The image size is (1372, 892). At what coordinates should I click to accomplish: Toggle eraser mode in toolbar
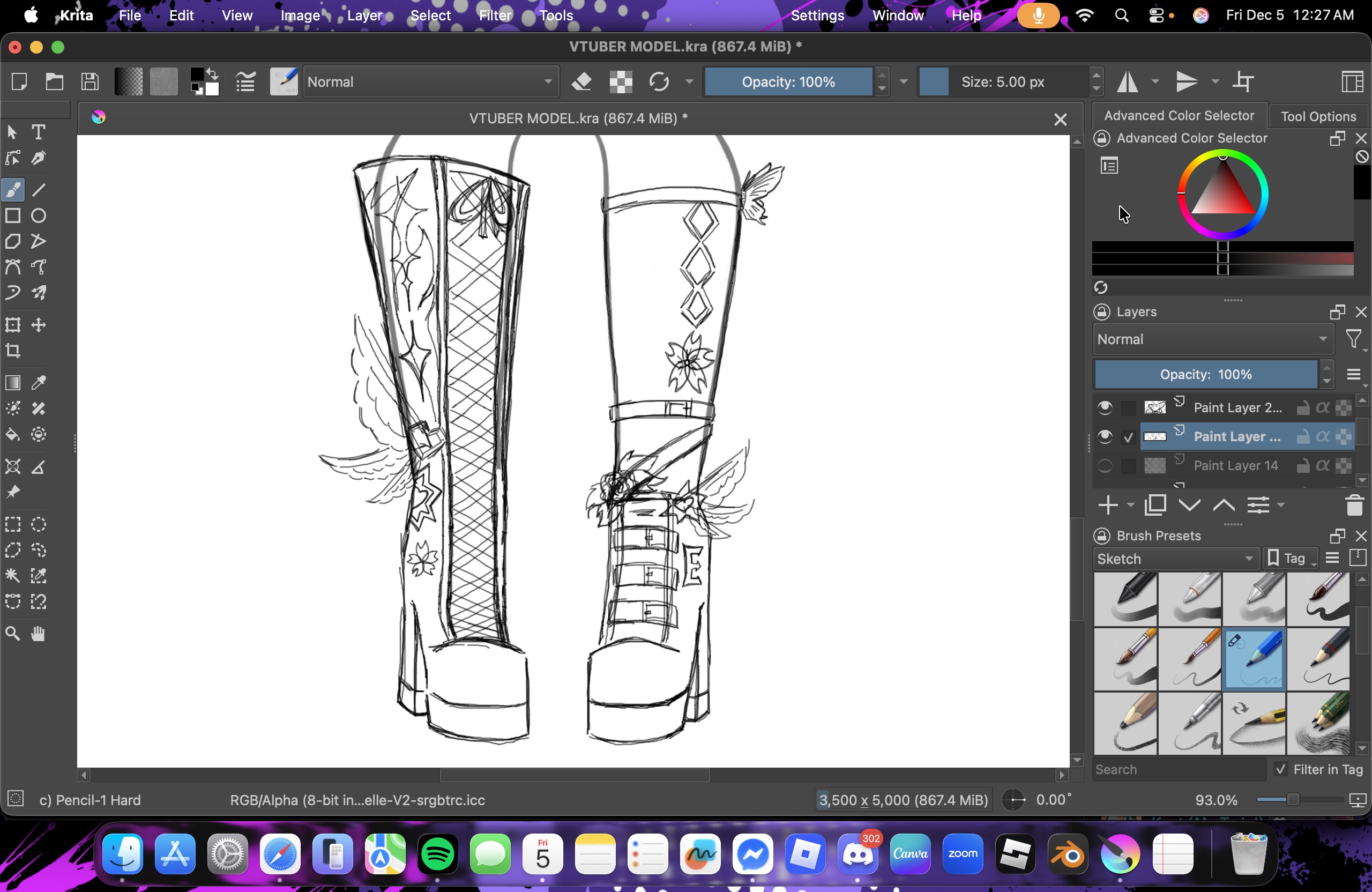(x=582, y=82)
